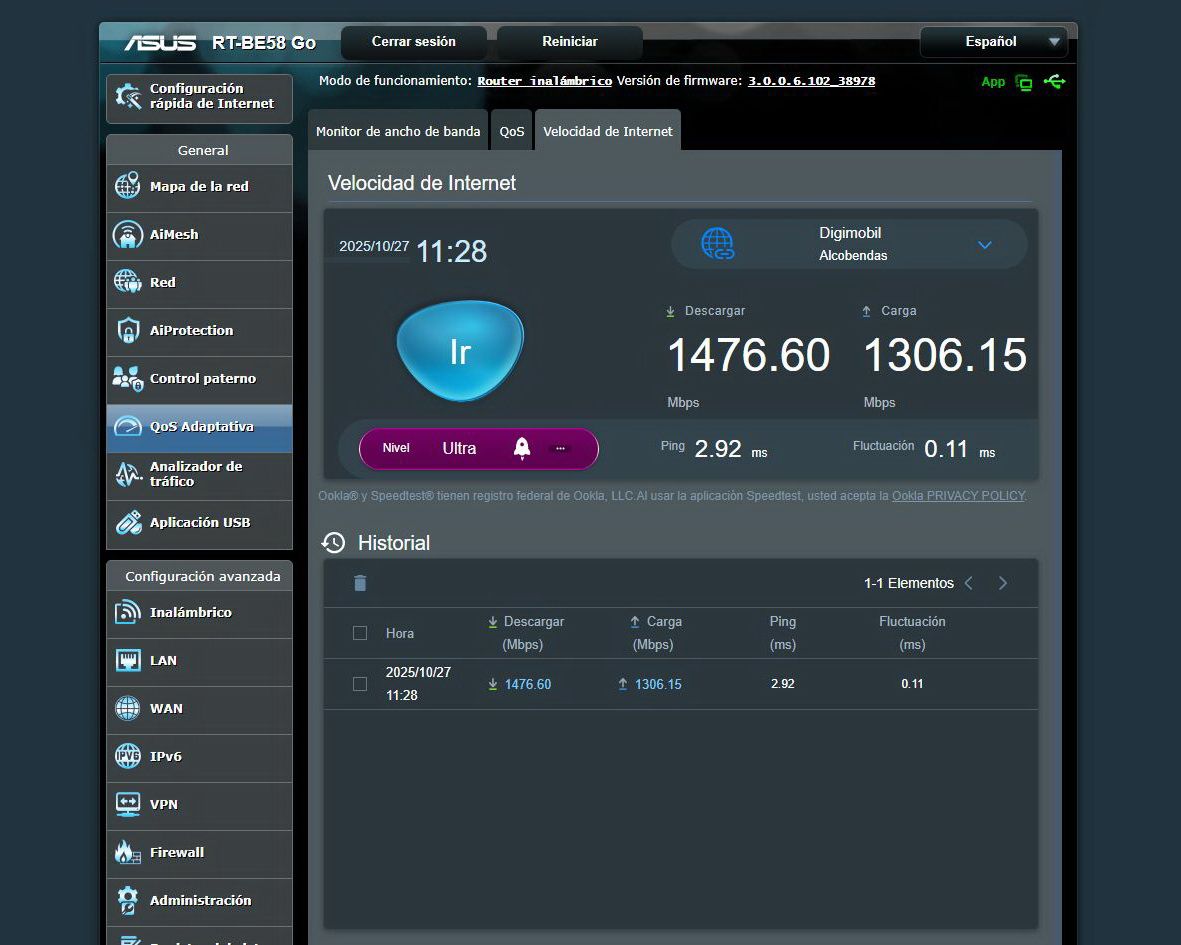Open the Router inalámbrico mode link
Viewport: 1181px width, 945px height.
pos(545,81)
